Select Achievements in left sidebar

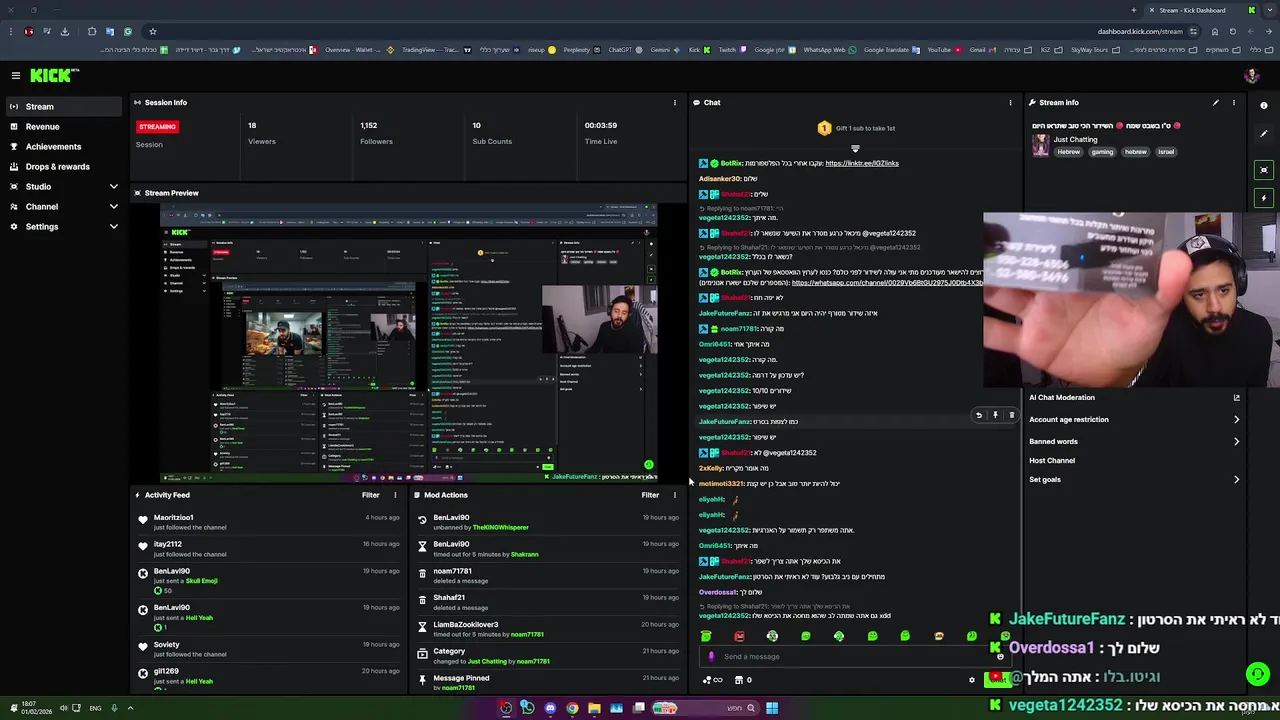click(x=64, y=147)
